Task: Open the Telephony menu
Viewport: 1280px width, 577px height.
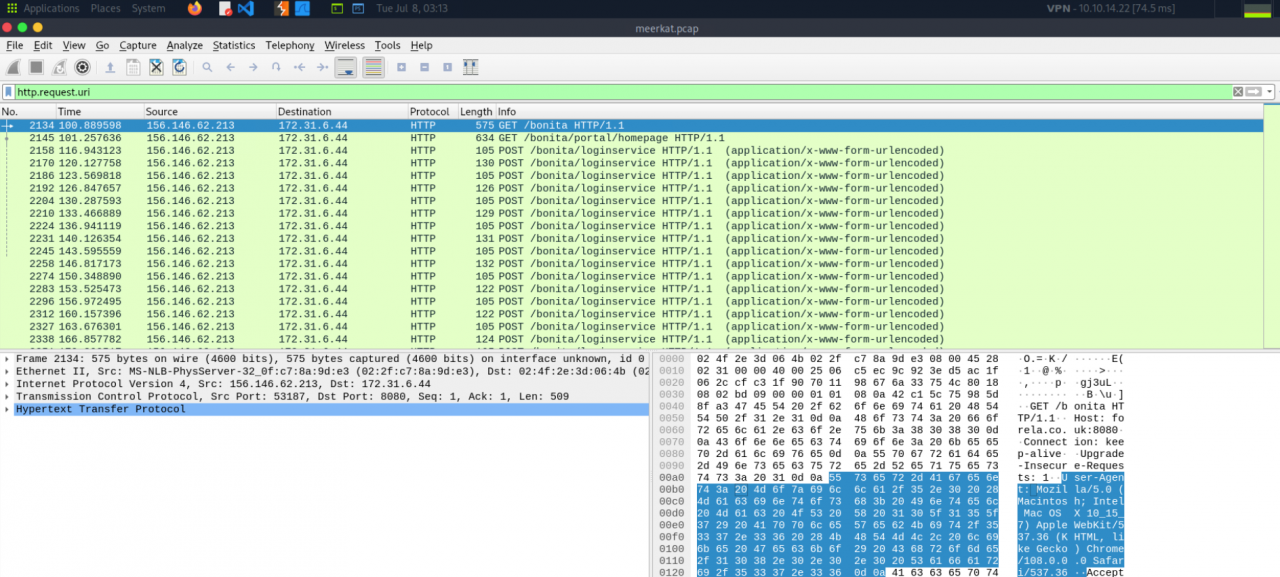Action: [x=290, y=45]
